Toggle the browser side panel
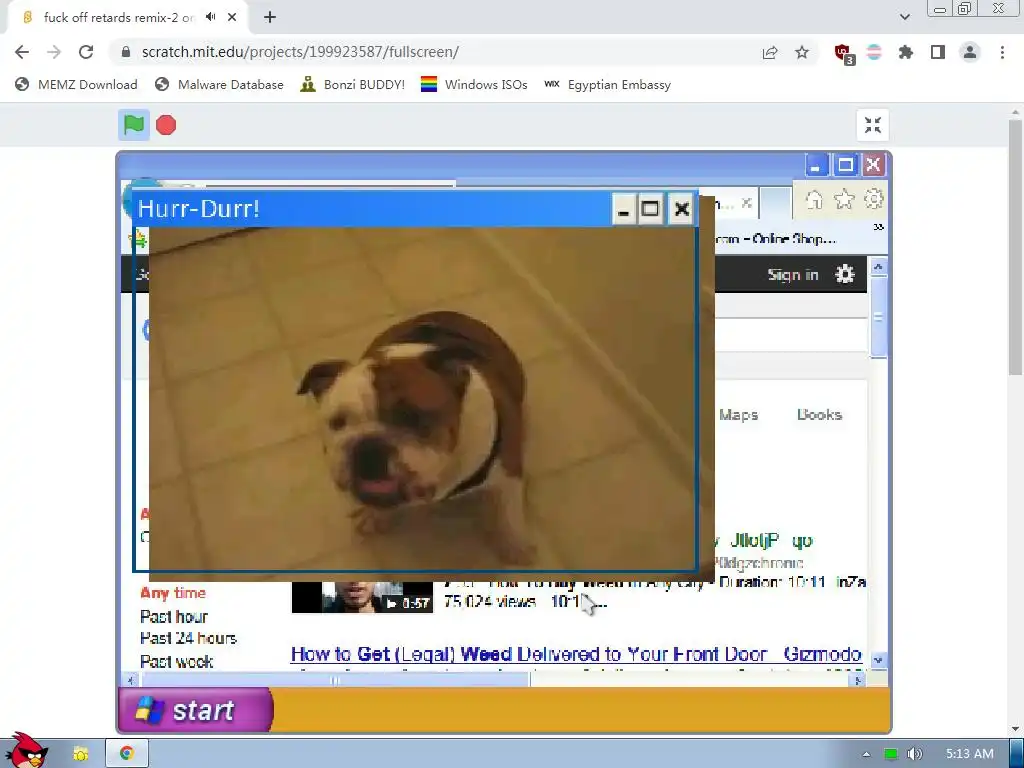The height and width of the screenshot is (768, 1024). point(938,52)
